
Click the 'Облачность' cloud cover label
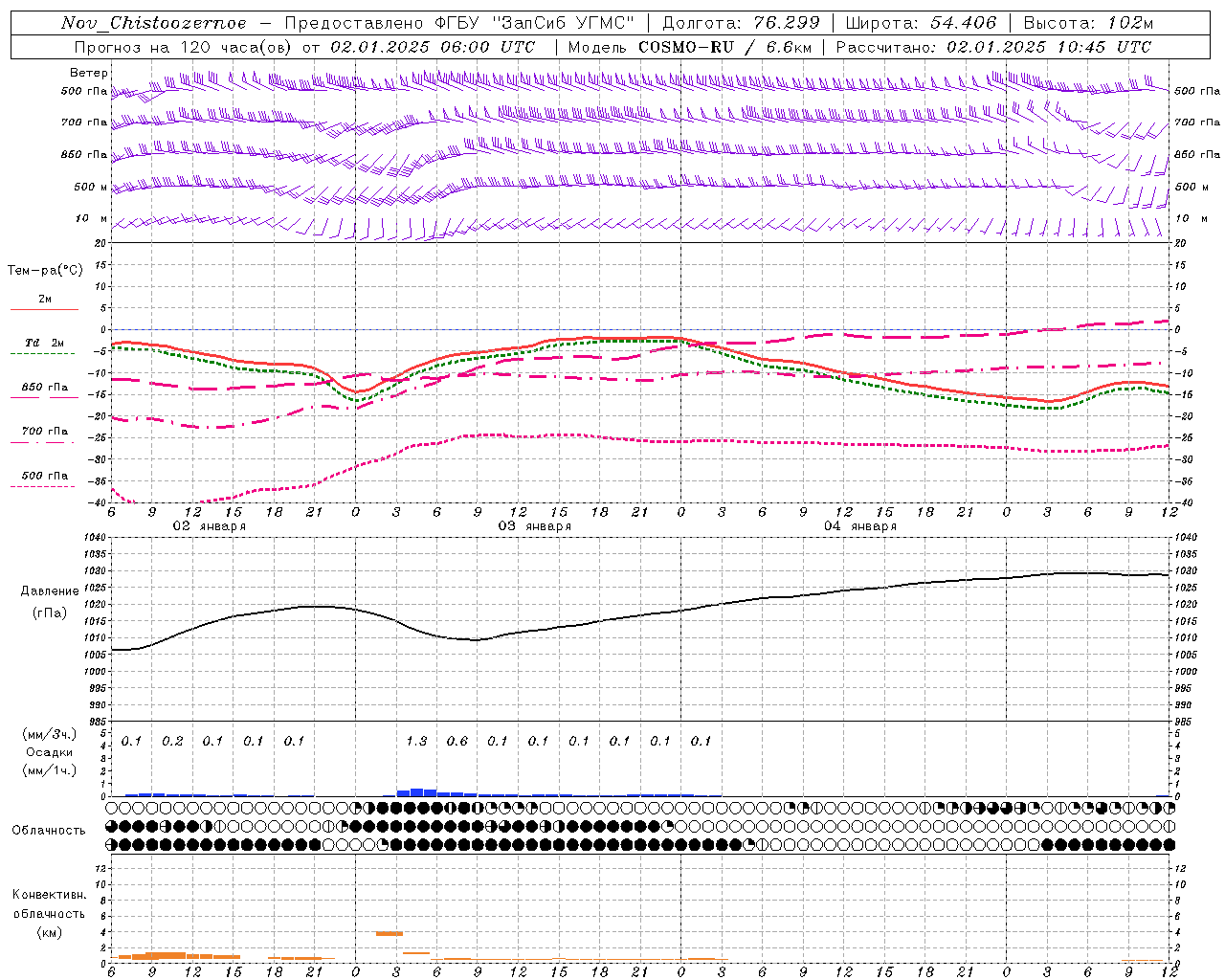[49, 831]
